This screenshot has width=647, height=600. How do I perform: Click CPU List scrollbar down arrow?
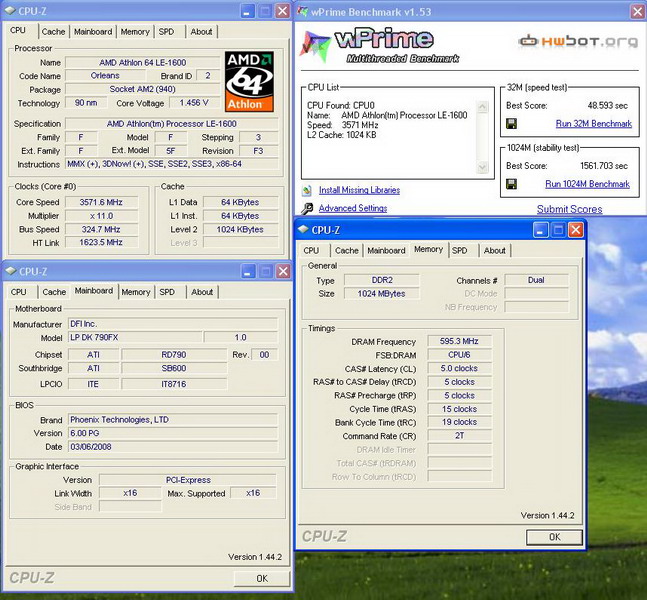coord(482,167)
